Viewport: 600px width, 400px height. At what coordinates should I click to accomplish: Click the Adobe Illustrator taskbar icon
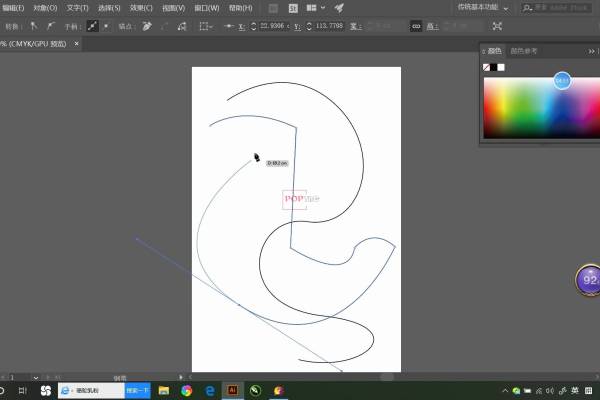[x=233, y=390]
